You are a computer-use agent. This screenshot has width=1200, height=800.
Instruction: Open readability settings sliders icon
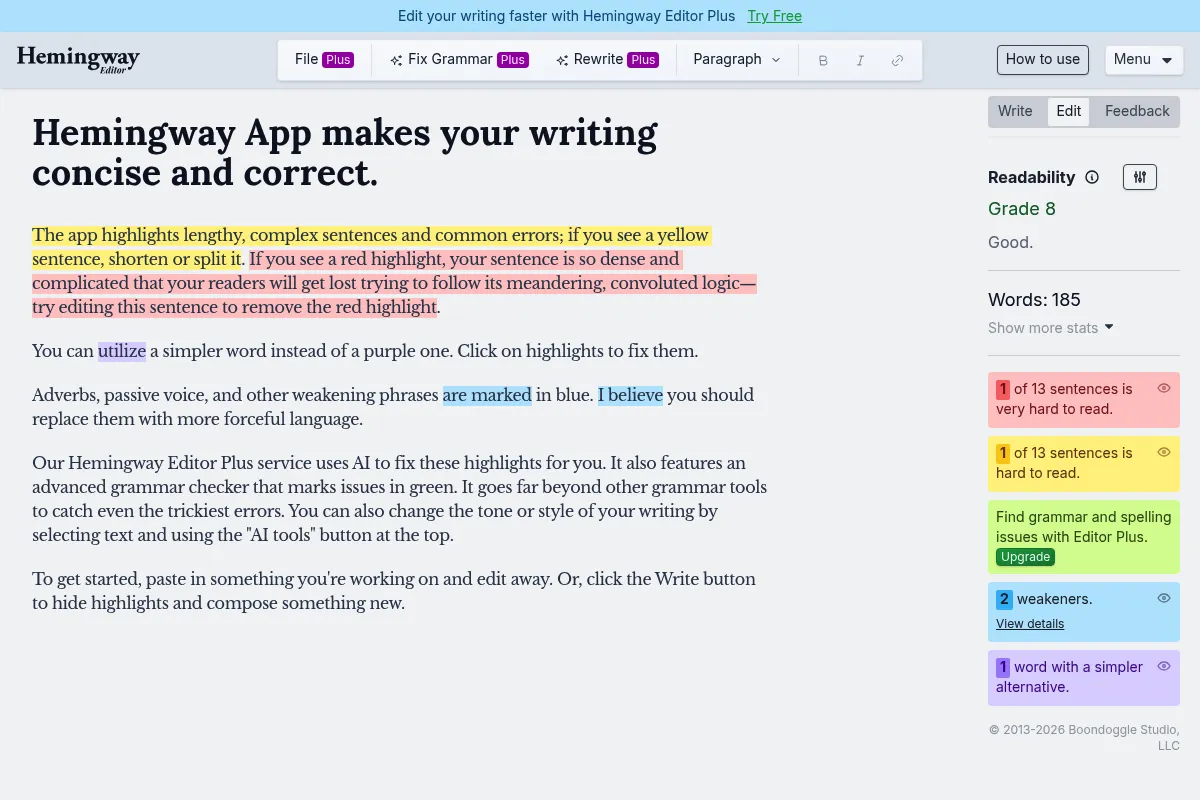point(1140,177)
